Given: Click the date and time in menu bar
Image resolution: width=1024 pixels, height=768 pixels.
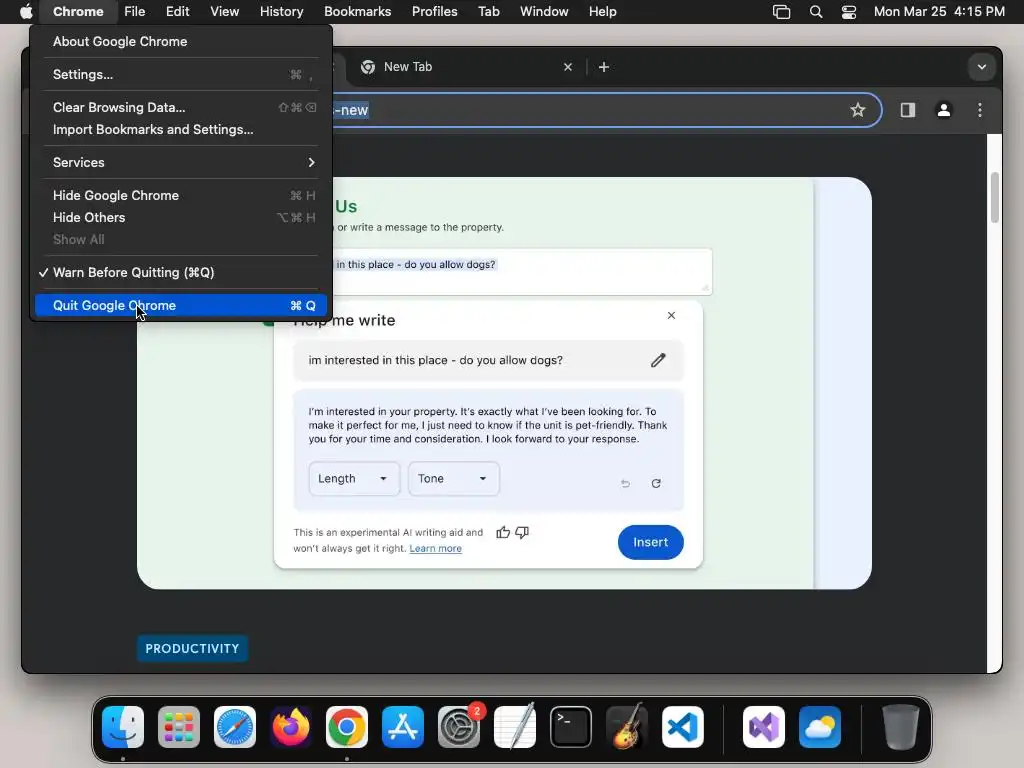Looking at the screenshot, I should [x=939, y=11].
